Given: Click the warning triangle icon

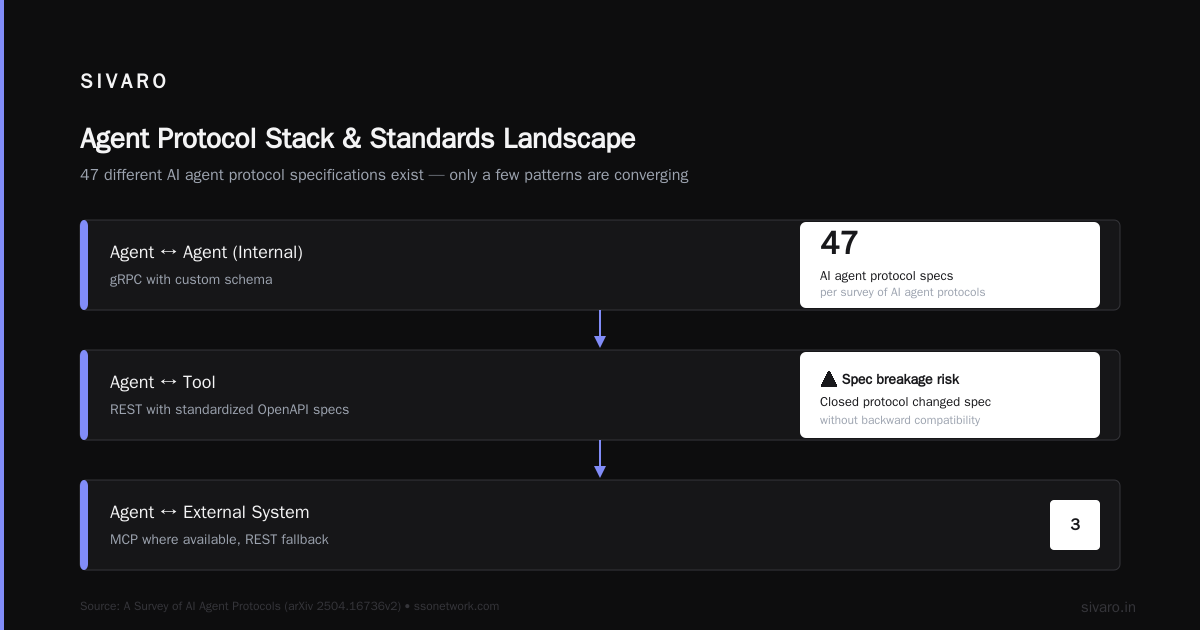Looking at the screenshot, I should [828, 379].
